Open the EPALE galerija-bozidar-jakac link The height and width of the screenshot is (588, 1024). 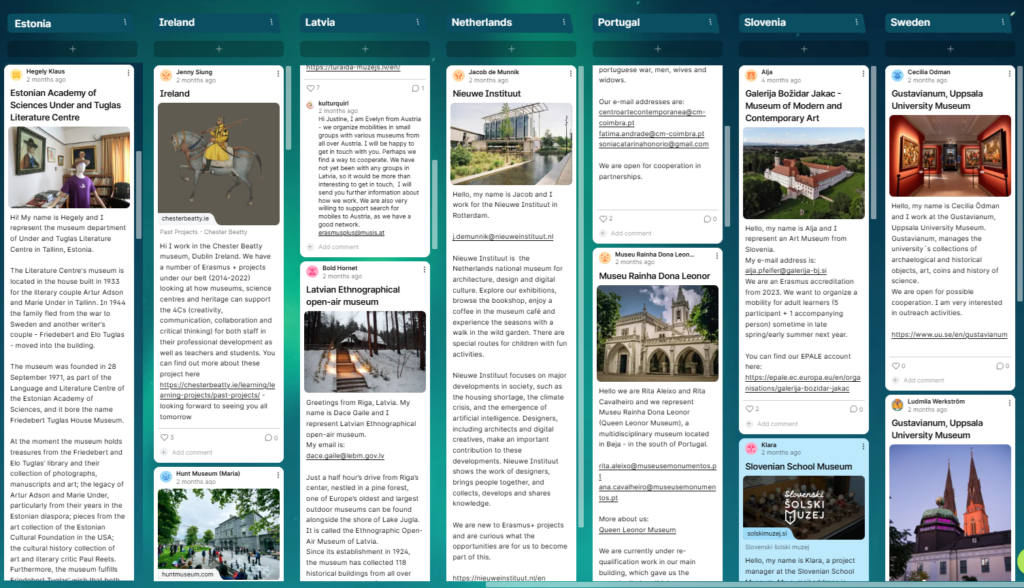803,383
